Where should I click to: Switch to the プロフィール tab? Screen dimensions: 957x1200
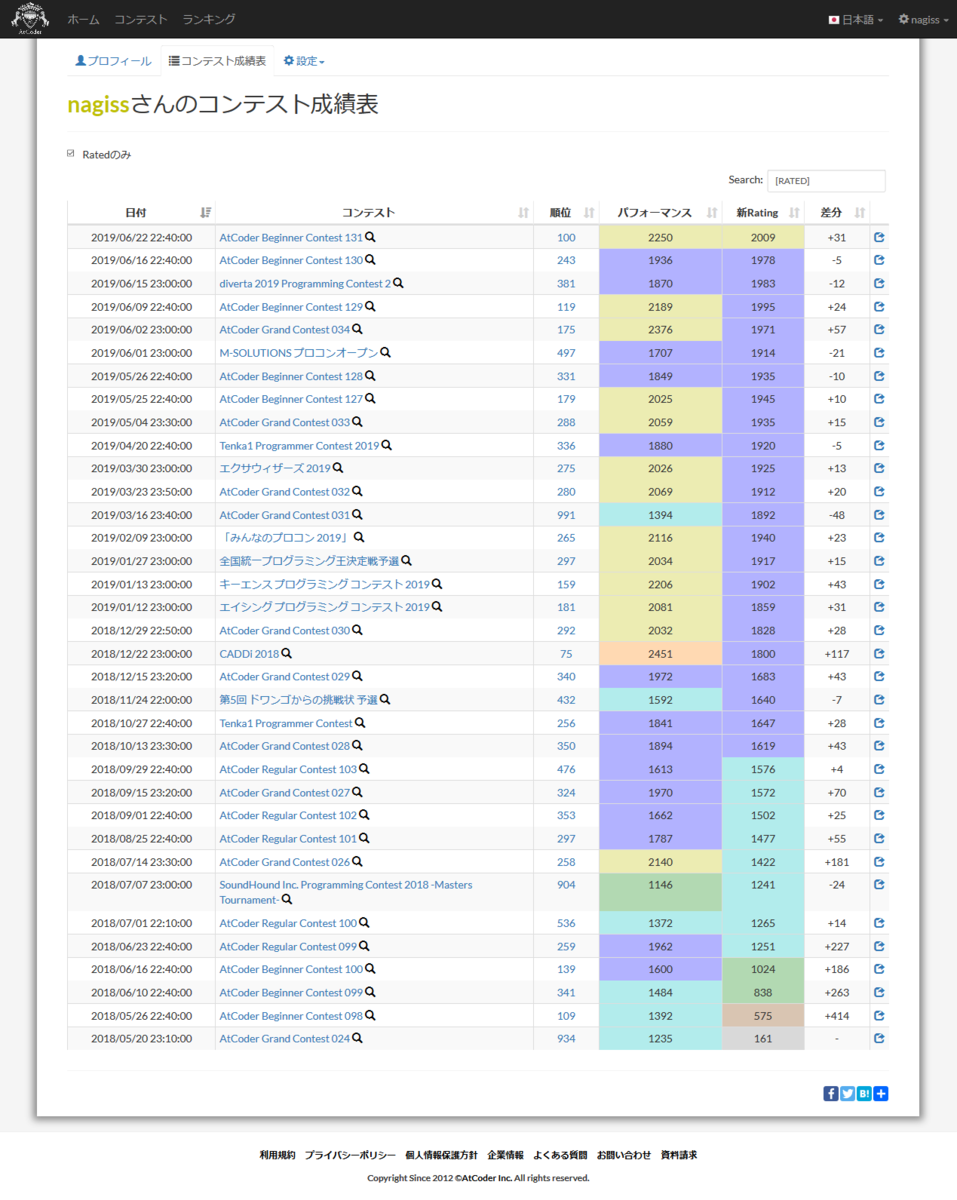pyautogui.click(x=113, y=61)
